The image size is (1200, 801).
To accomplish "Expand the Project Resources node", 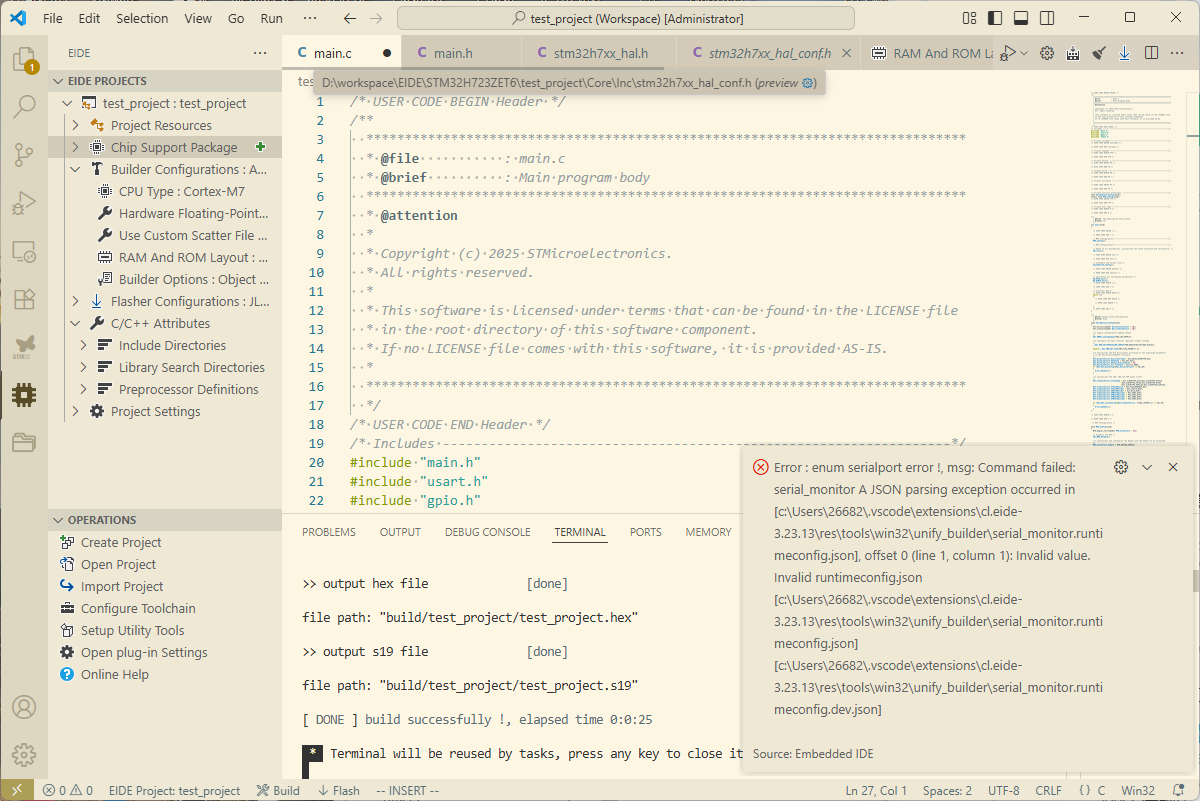I will tap(75, 125).
